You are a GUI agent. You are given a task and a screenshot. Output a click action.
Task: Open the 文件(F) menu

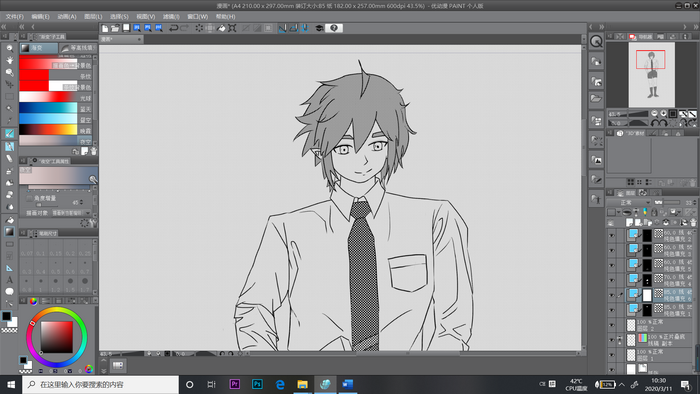click(14, 17)
